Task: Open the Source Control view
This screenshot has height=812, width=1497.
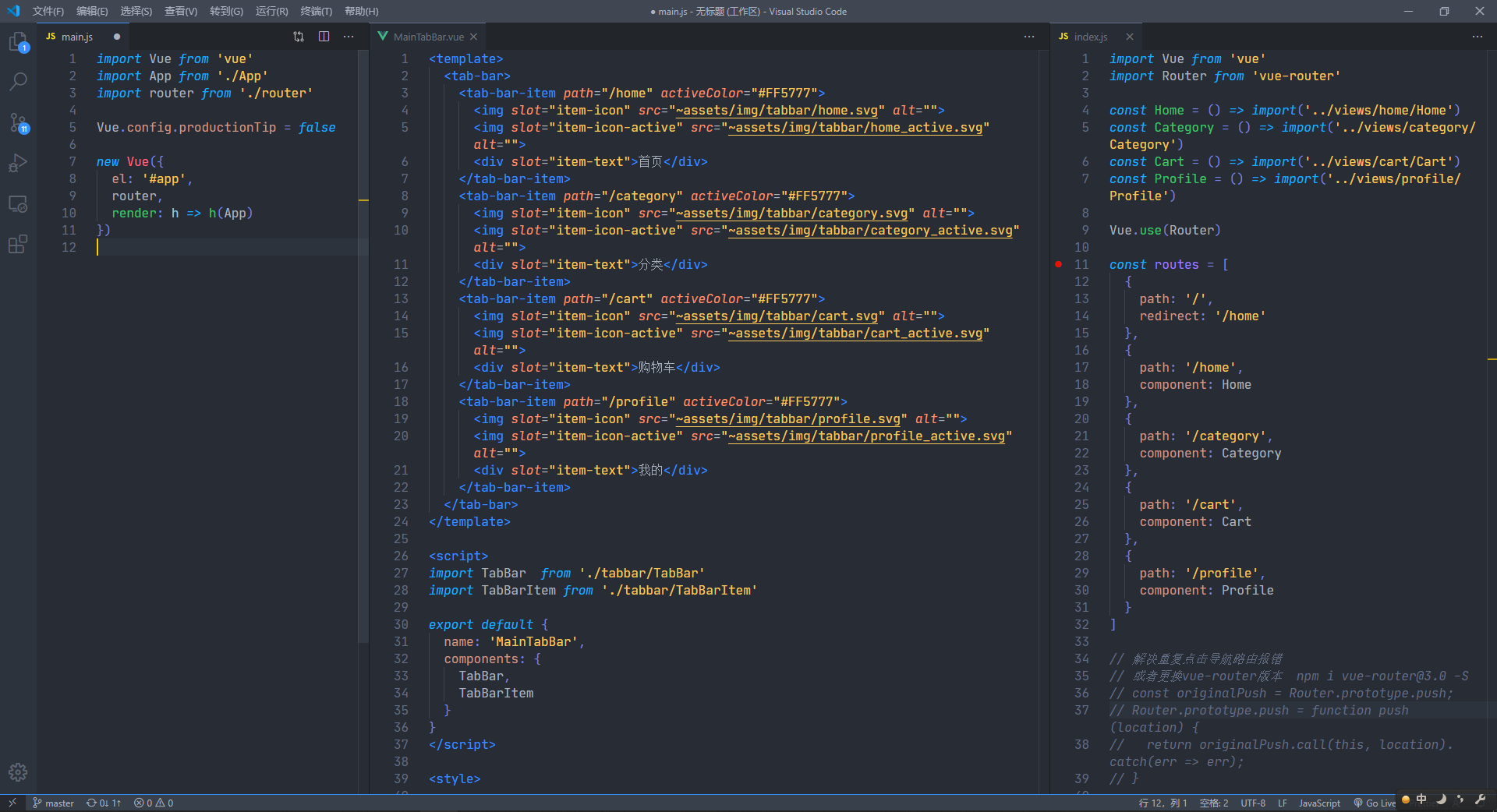Action: 18,122
